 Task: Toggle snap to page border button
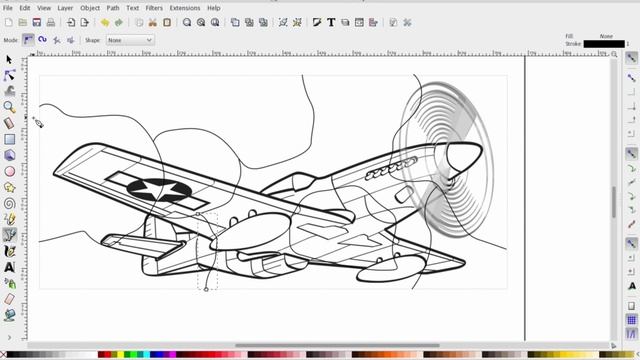coord(631,306)
